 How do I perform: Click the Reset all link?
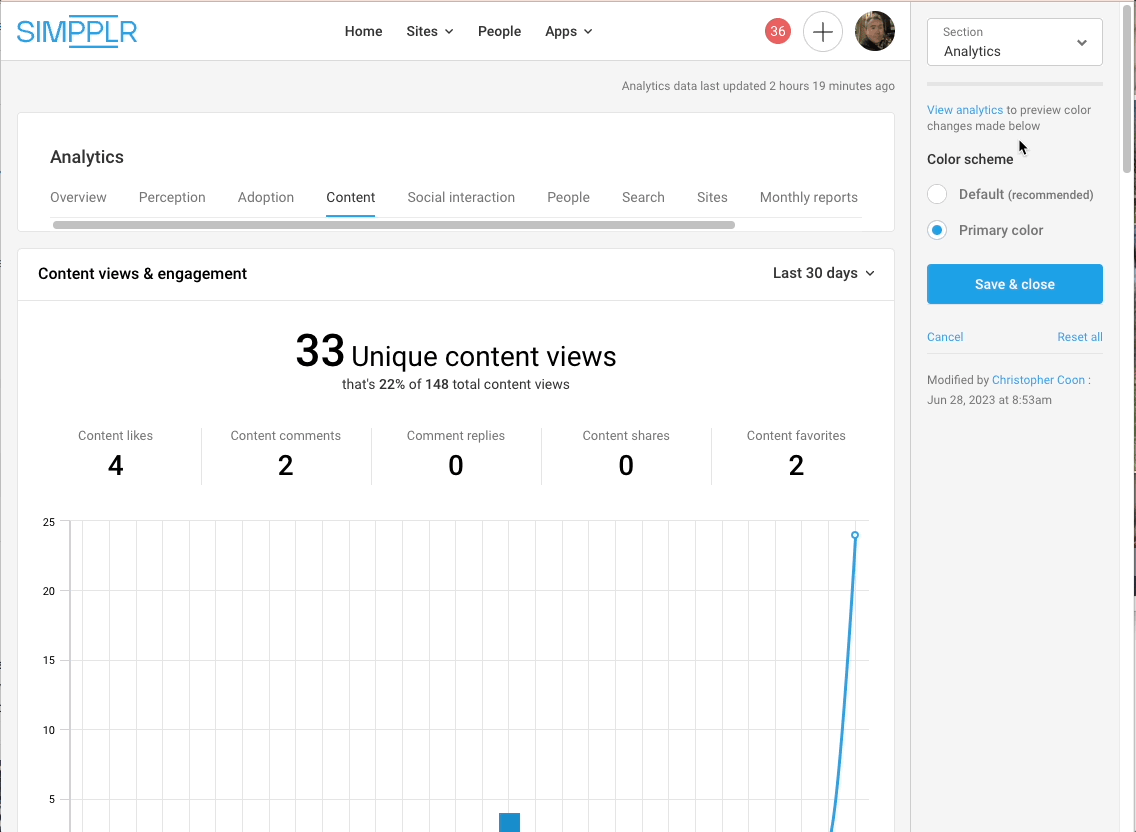(x=1079, y=337)
